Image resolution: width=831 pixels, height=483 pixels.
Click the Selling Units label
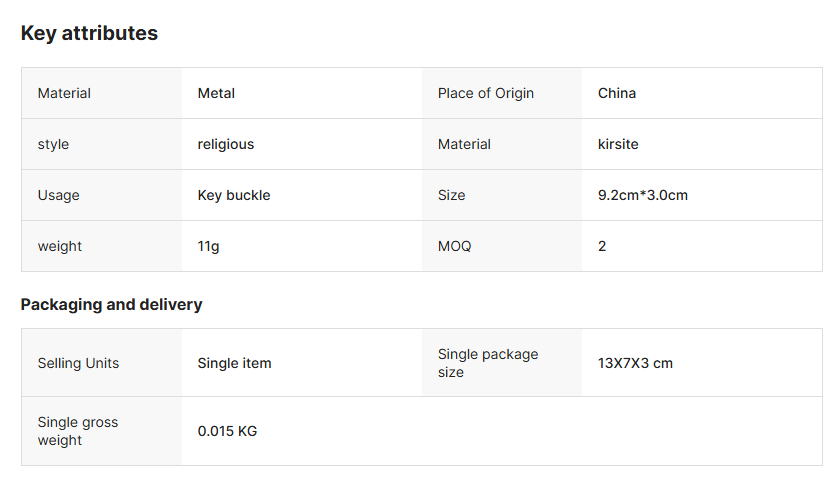(78, 363)
